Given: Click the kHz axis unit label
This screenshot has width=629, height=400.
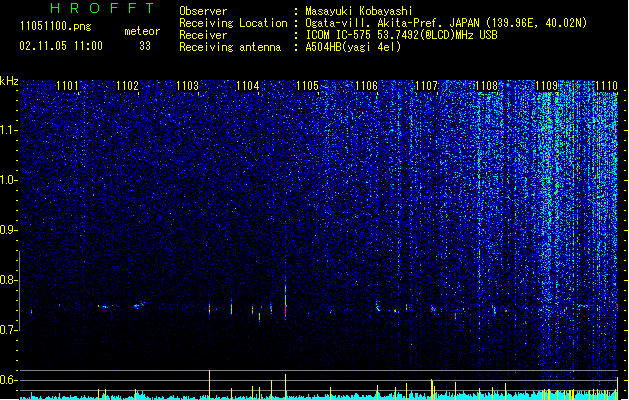Looking at the screenshot, I should point(9,81).
